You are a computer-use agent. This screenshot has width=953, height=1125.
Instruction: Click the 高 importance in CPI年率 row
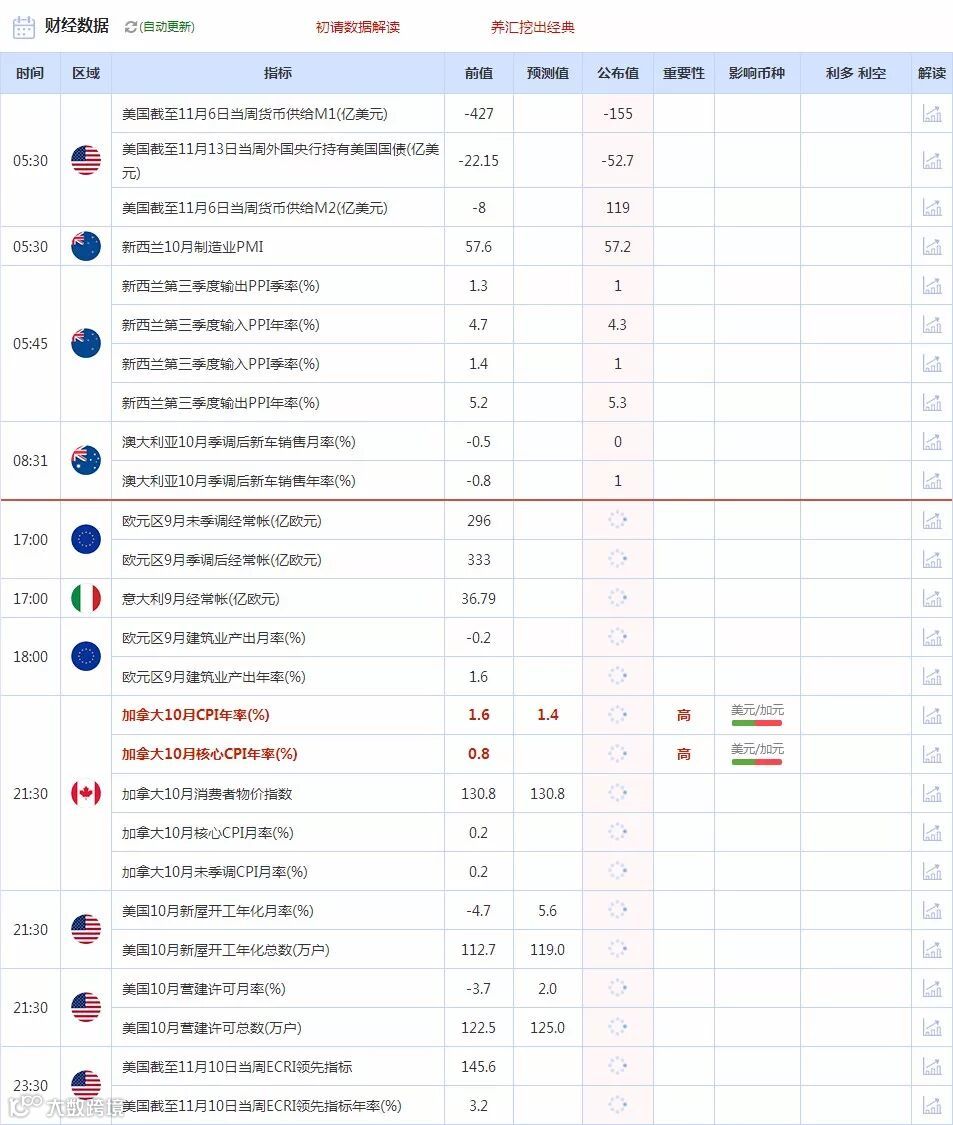(x=684, y=715)
